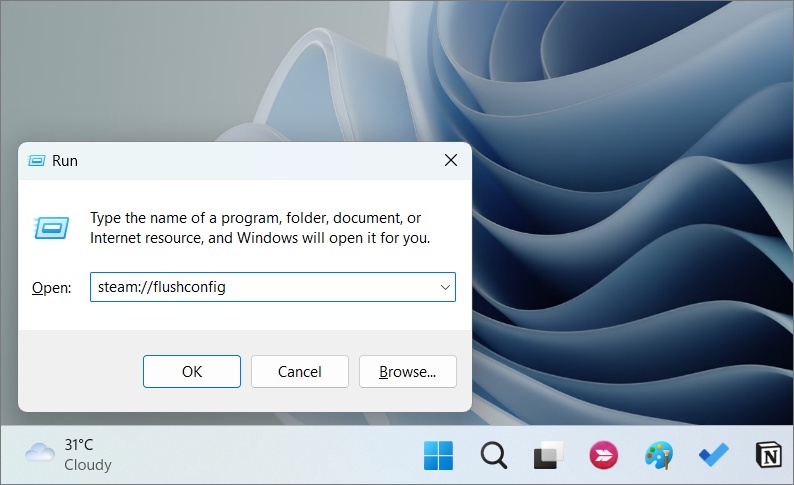Open taskbar Search magnifier
The height and width of the screenshot is (485, 794).
[494, 455]
